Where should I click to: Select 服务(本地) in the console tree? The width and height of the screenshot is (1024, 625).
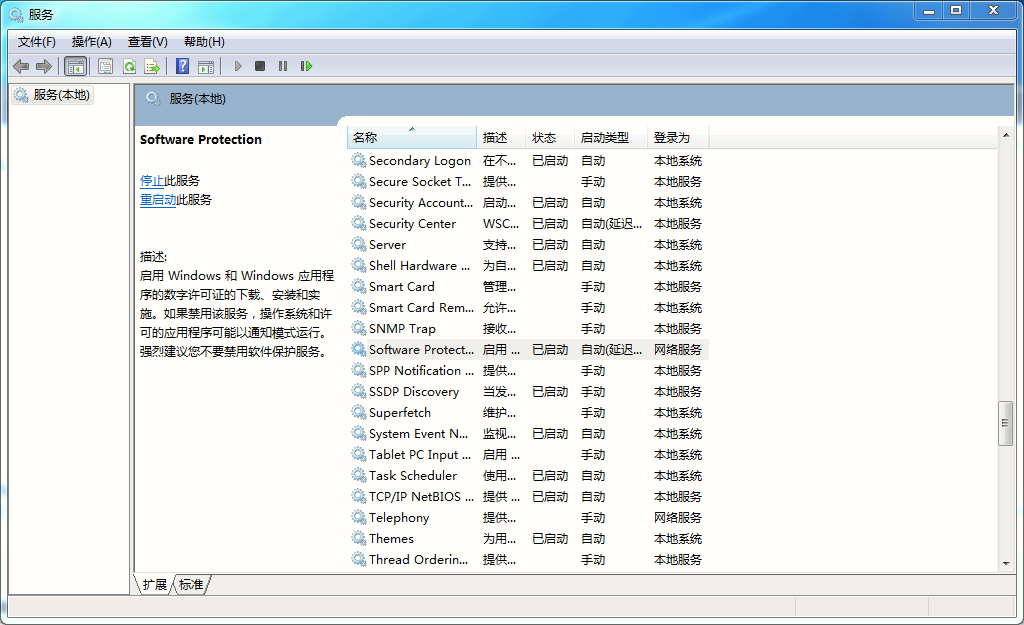pos(61,95)
